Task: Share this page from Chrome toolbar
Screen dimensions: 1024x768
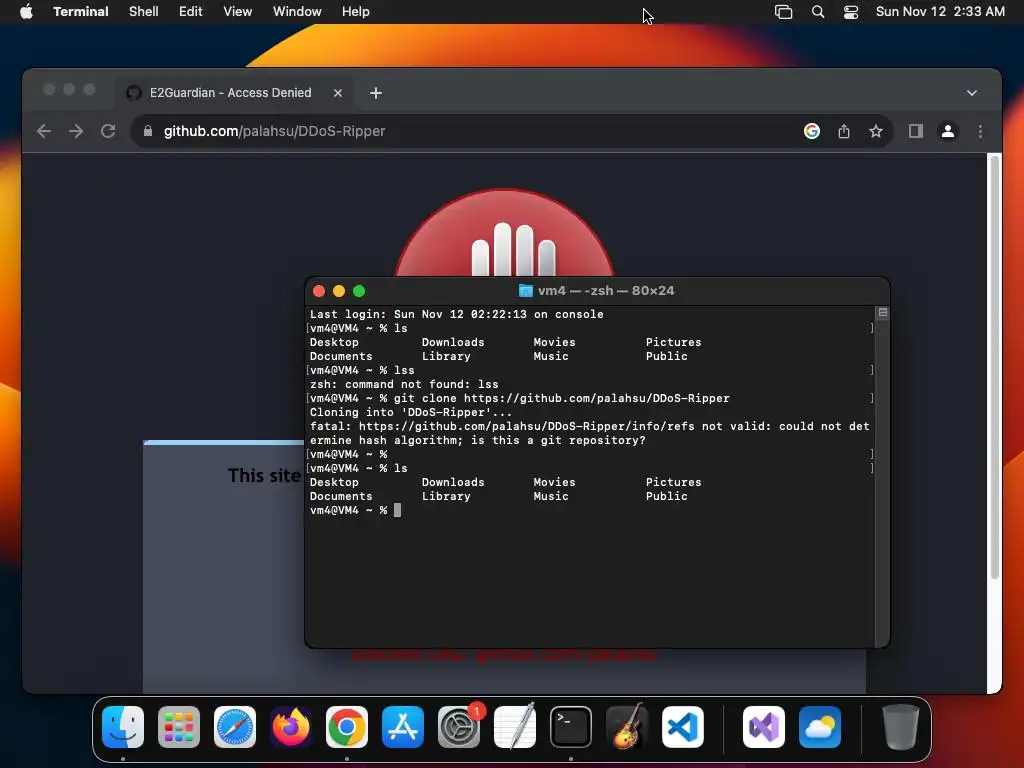Action: (844, 131)
